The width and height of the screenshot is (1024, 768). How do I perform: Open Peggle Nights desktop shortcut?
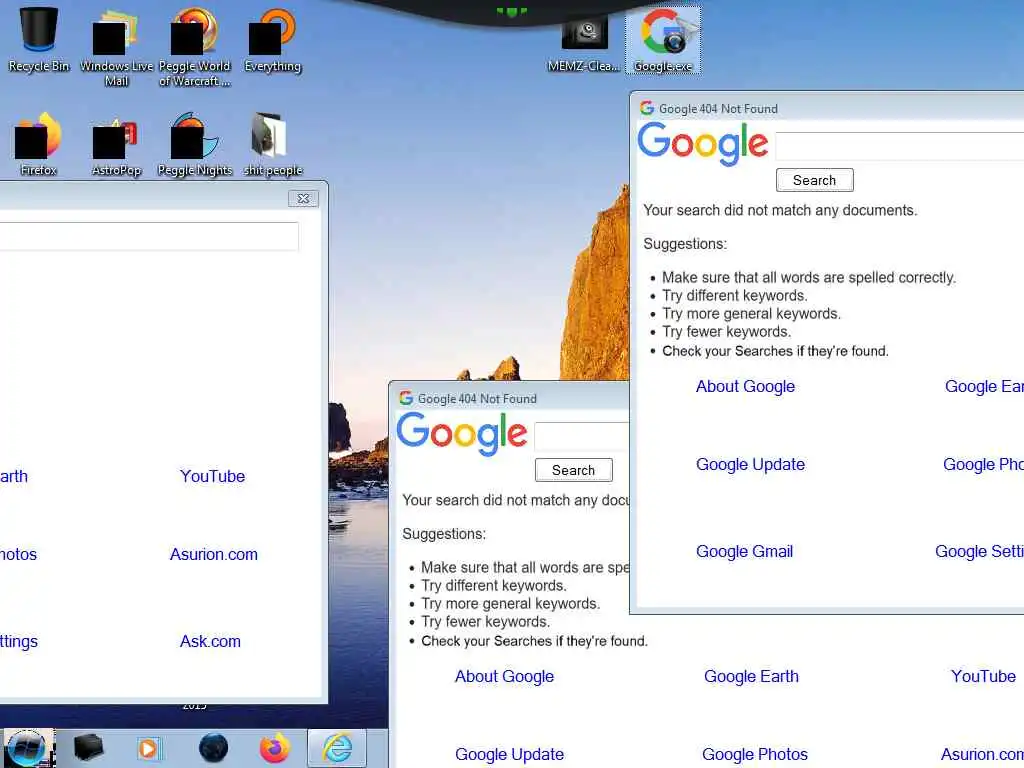195,144
